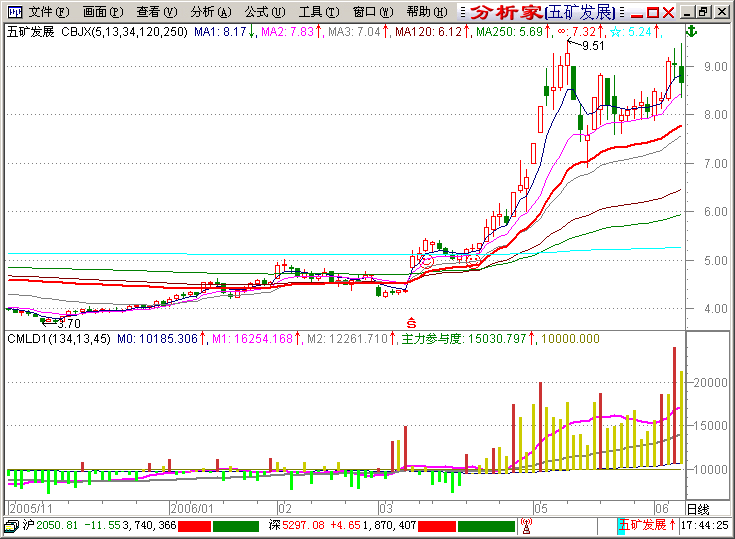Click the M1: 16254.168 value

[x=253, y=339]
